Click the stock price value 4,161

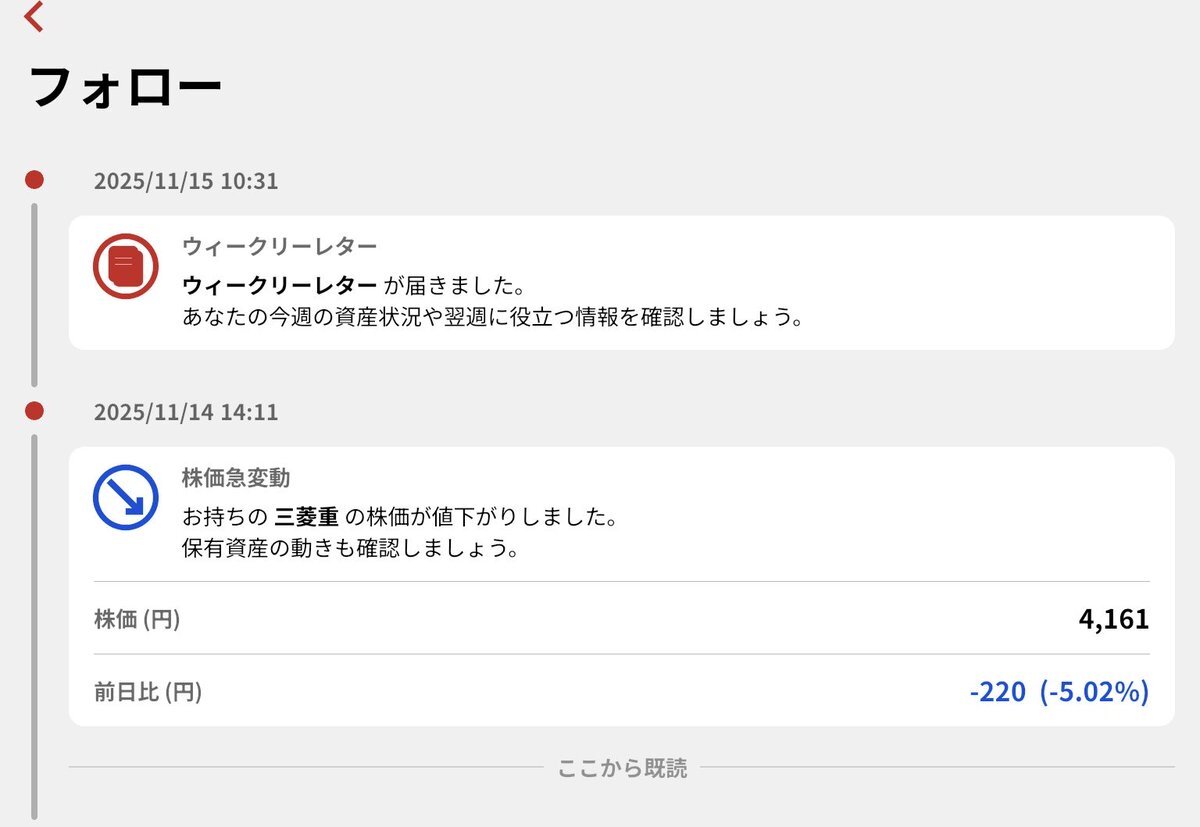pyautogui.click(x=1113, y=619)
